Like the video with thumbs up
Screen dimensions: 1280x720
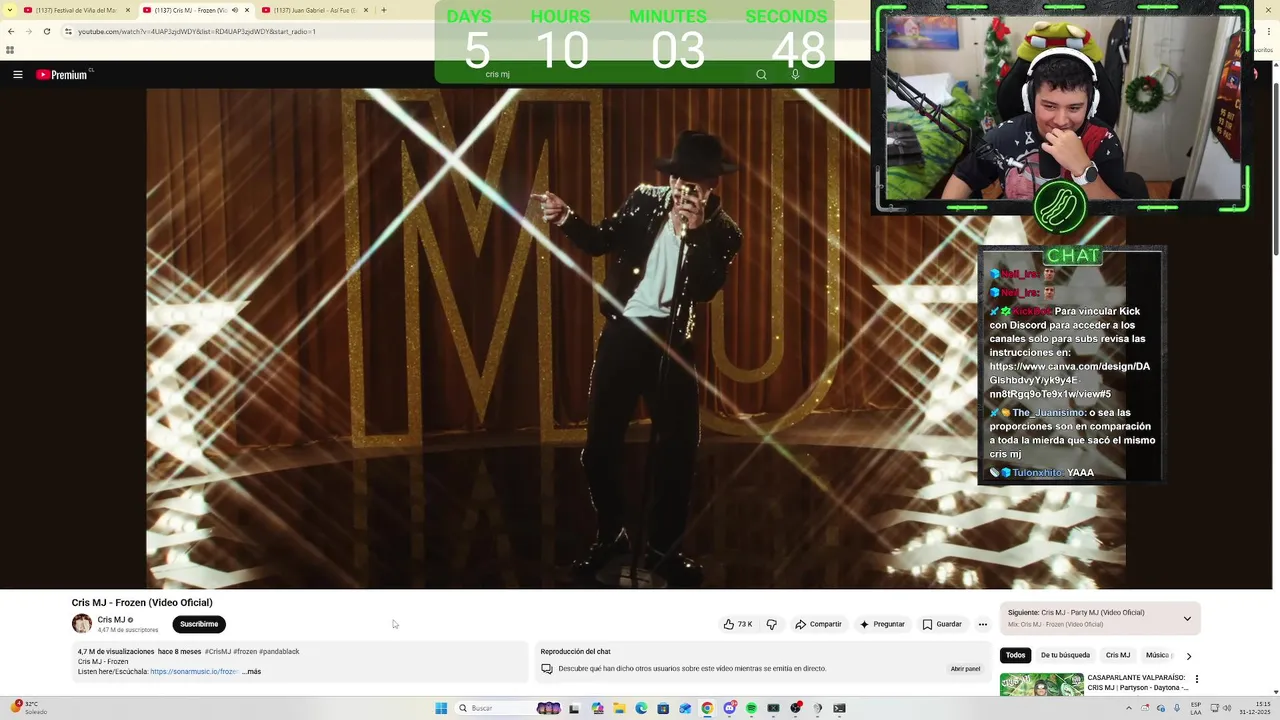738,624
